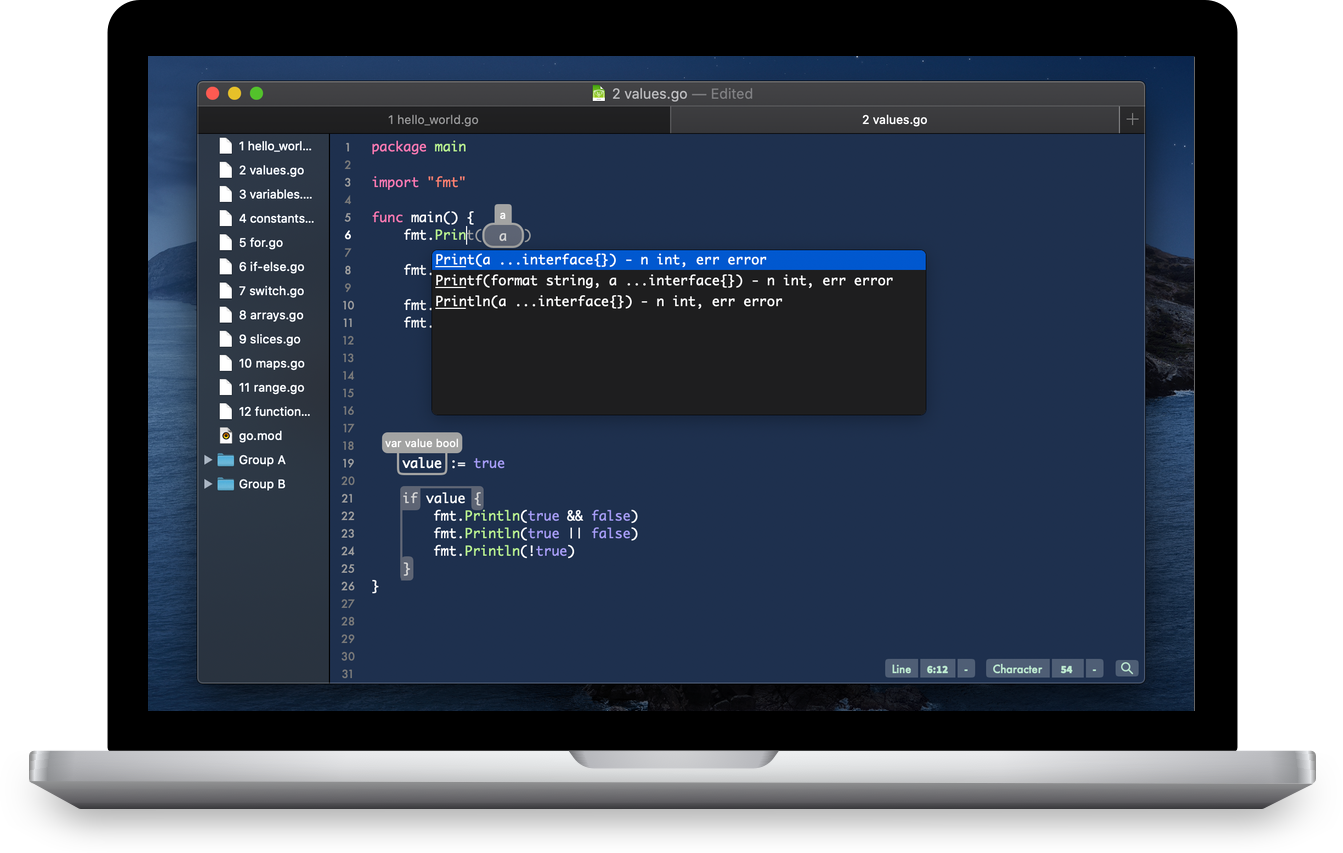1343x853 pixels.
Task: Click the file icon beside 4 constants... in sidebar
Action: click(226, 218)
